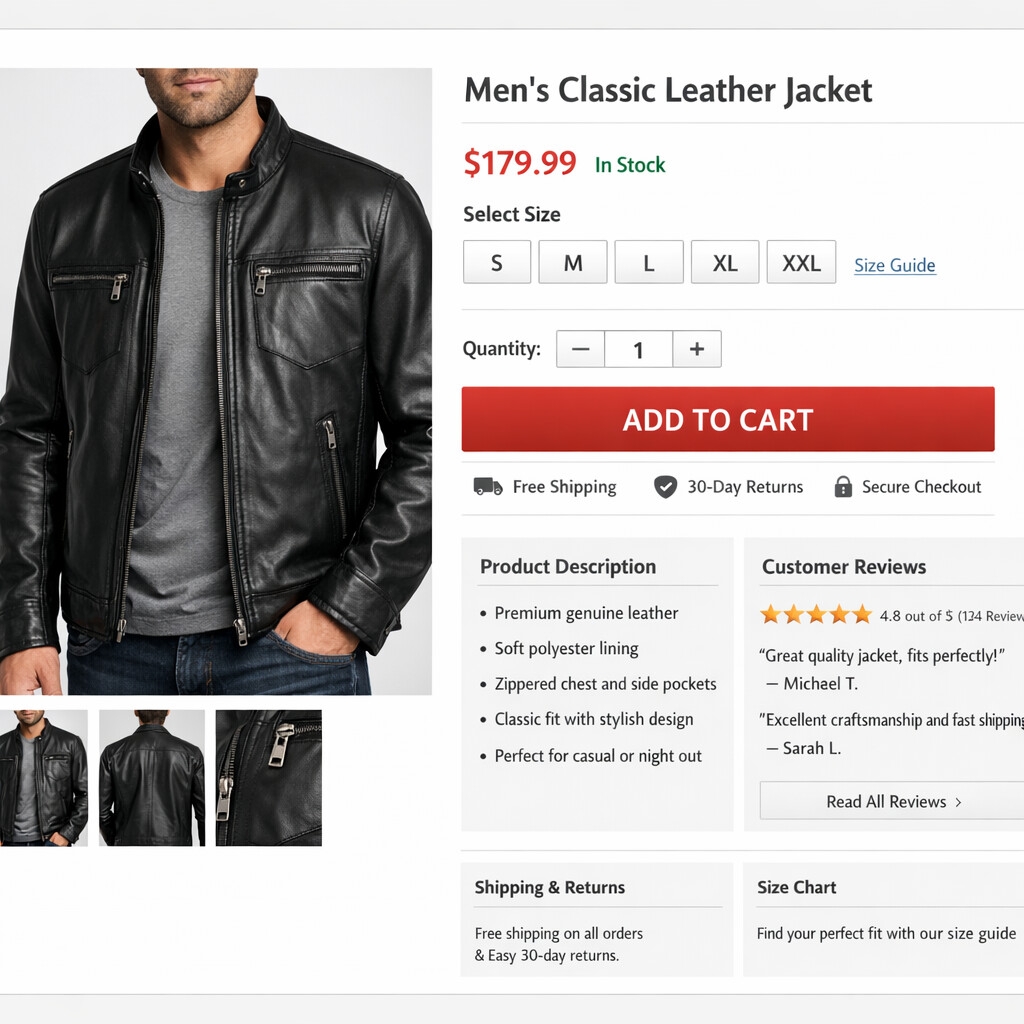Choose the XXL size option
The image size is (1024, 1024).
801,263
